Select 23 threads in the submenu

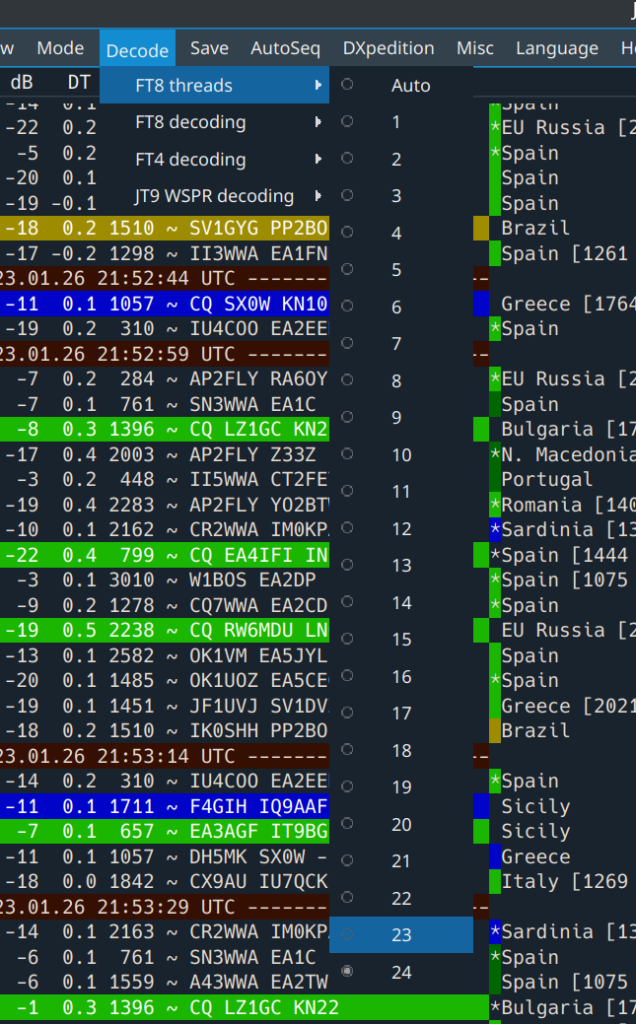tap(402, 935)
